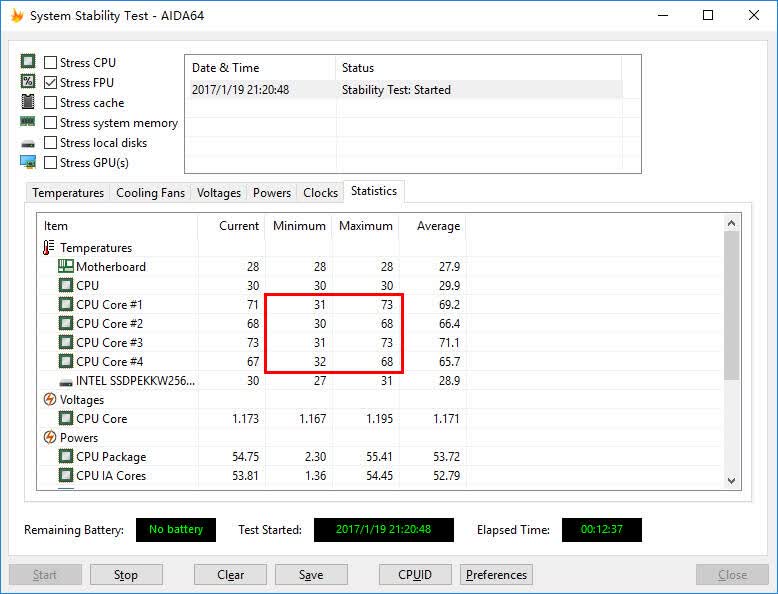Click the thermometer icon for Temperatures group
Image resolution: width=778 pixels, height=594 pixels.
click(49, 247)
